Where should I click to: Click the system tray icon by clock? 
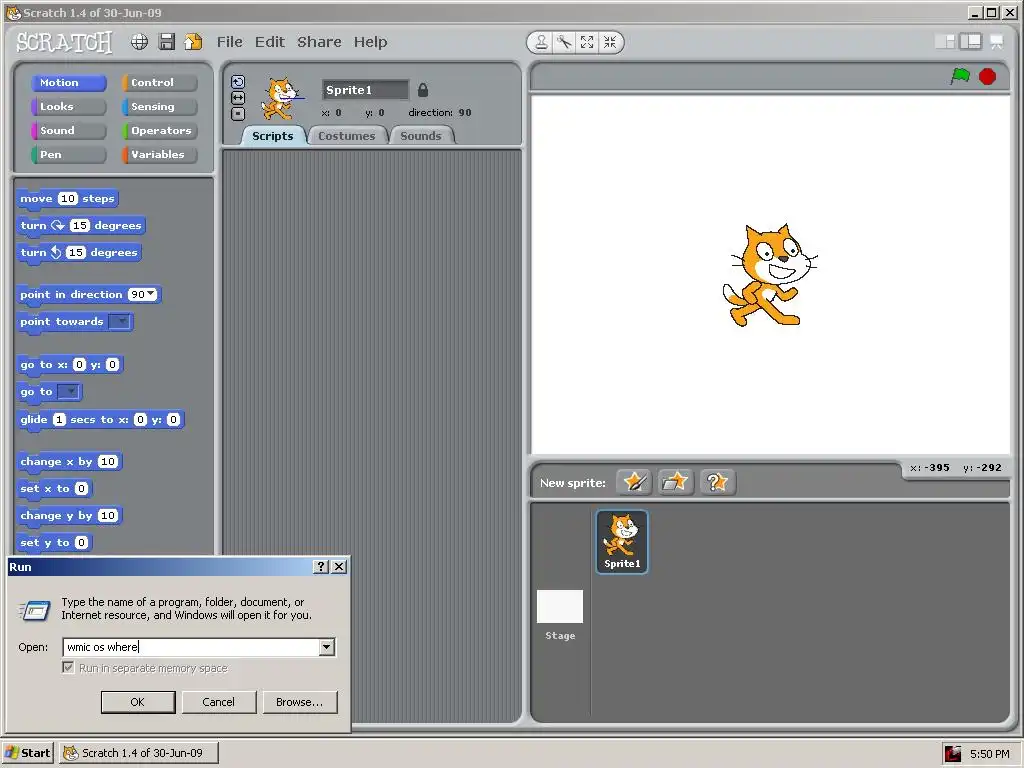(953, 754)
